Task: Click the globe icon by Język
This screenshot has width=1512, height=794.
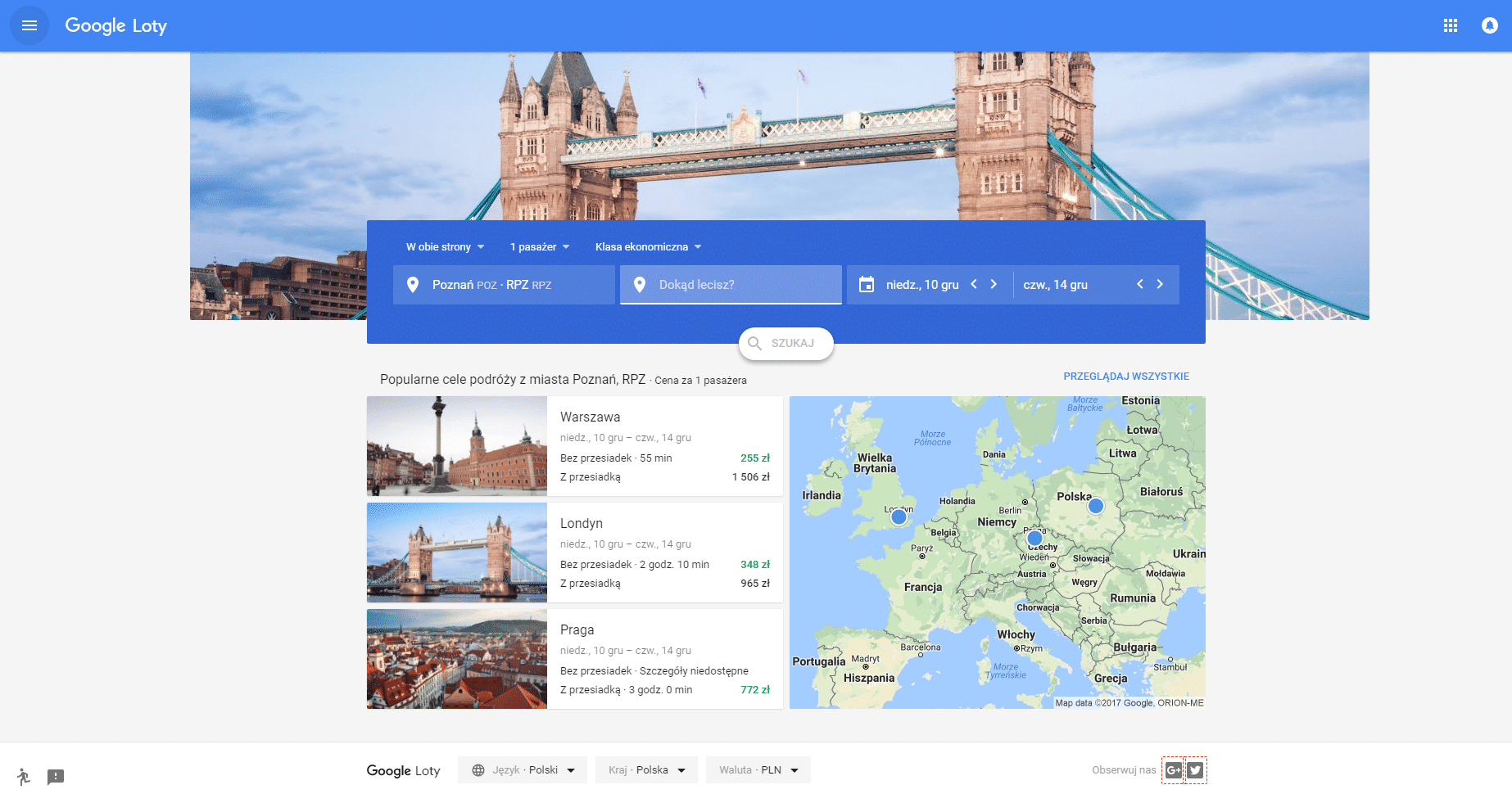Action: pyautogui.click(x=478, y=770)
